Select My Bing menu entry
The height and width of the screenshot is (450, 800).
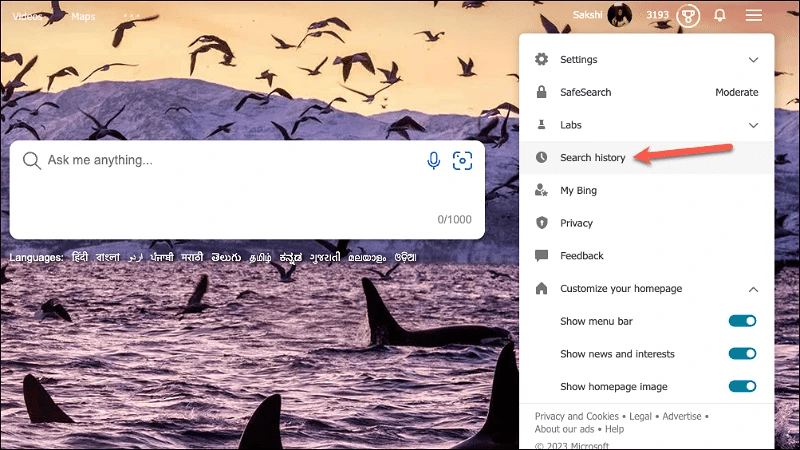pyautogui.click(x=579, y=190)
